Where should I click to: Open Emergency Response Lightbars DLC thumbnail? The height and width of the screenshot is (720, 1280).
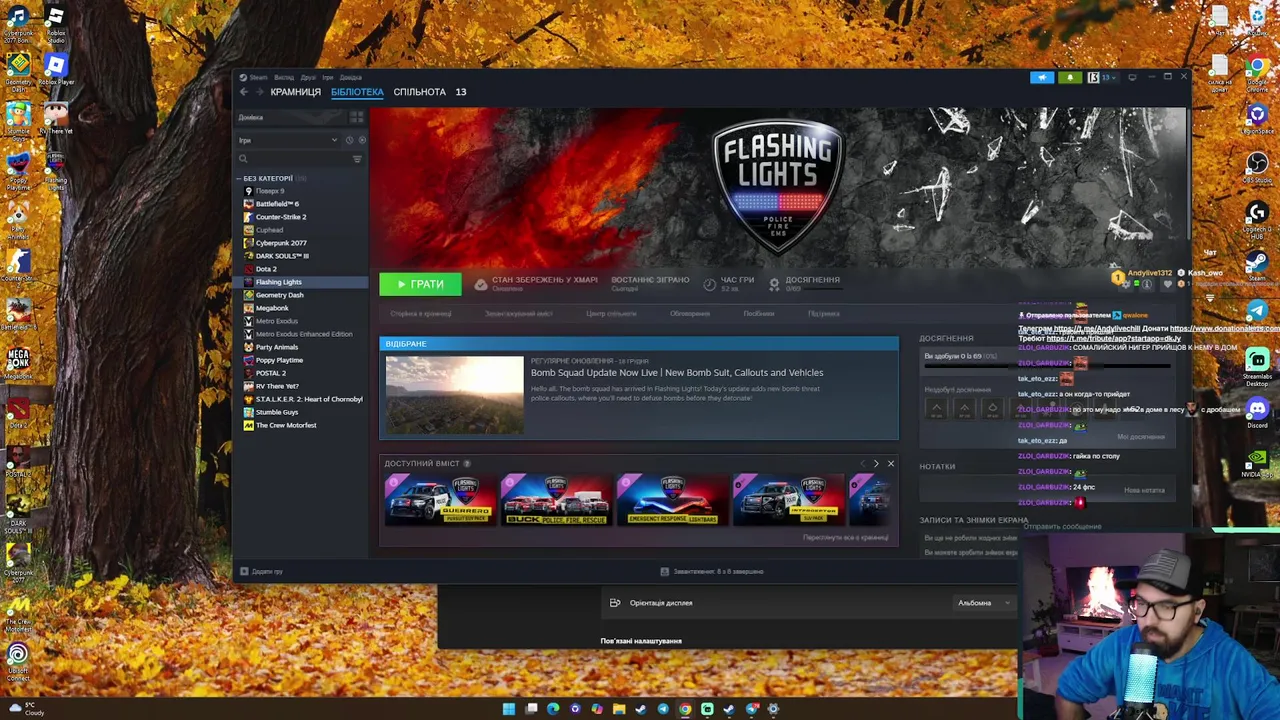[673, 499]
